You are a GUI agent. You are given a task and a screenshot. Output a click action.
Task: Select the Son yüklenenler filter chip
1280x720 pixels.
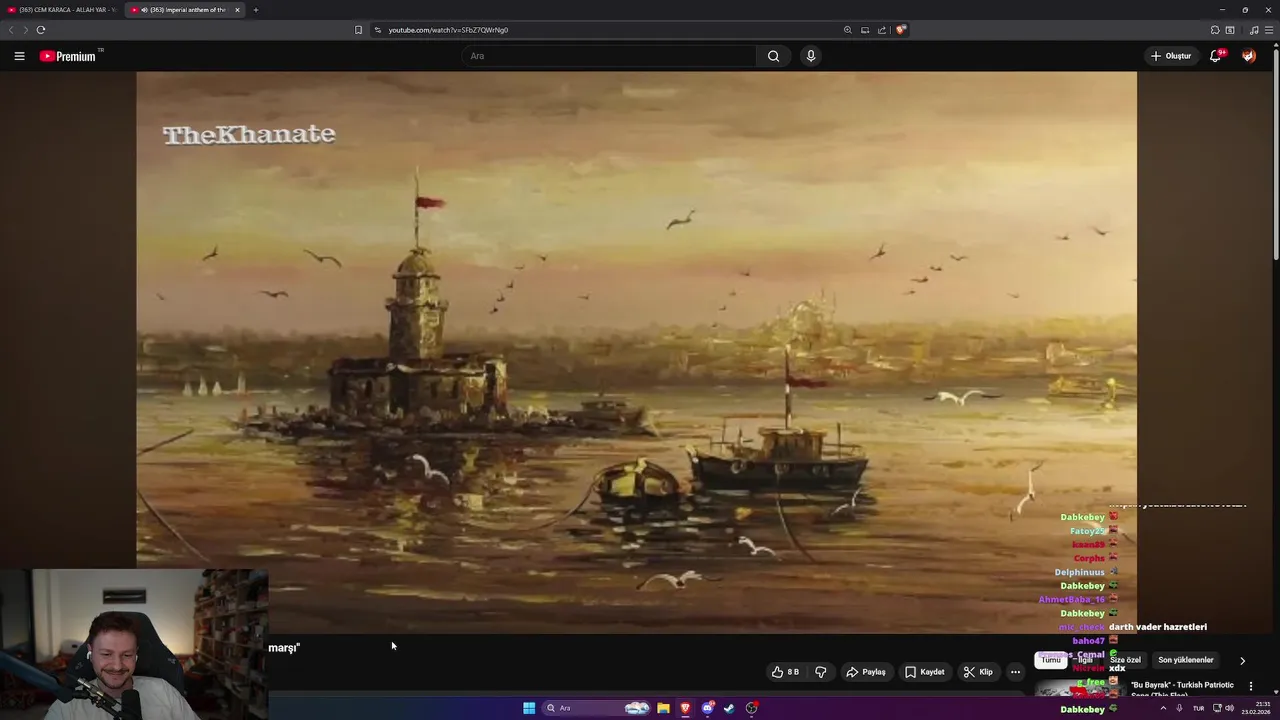[1185, 660]
